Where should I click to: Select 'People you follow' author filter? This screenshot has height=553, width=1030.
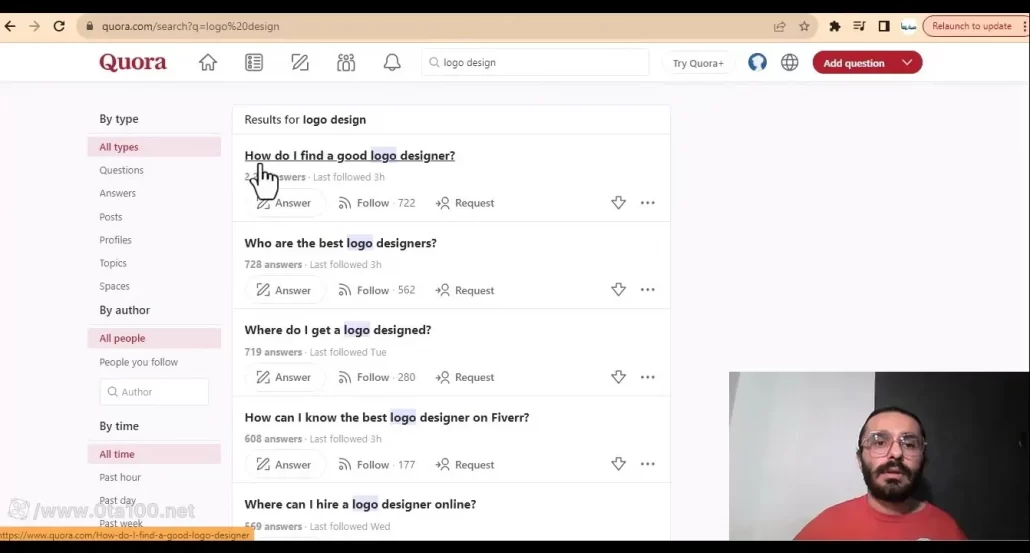click(x=138, y=362)
